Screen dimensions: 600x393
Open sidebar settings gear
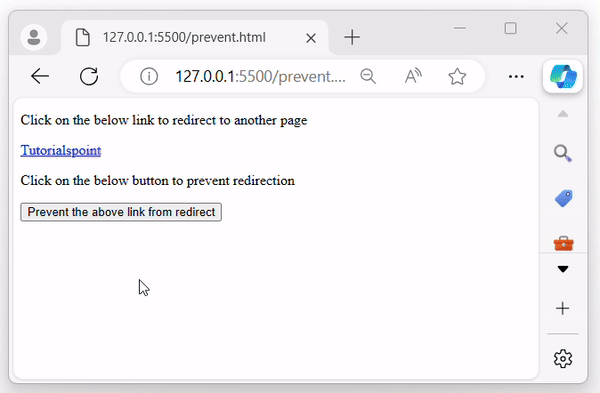click(562, 359)
